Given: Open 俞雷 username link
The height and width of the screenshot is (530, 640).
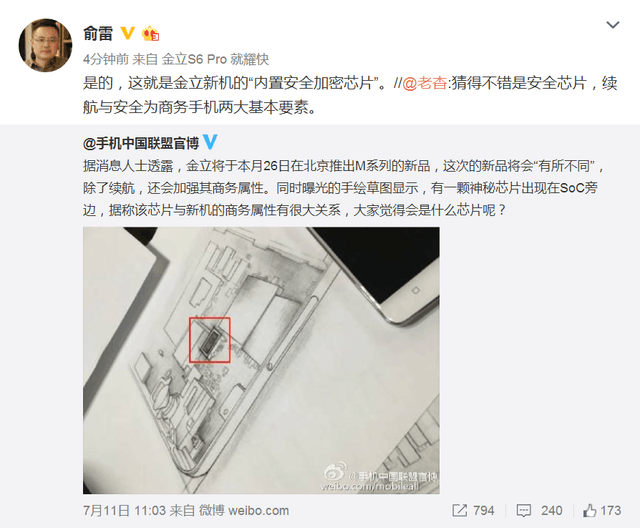Looking at the screenshot, I should coord(98,33).
